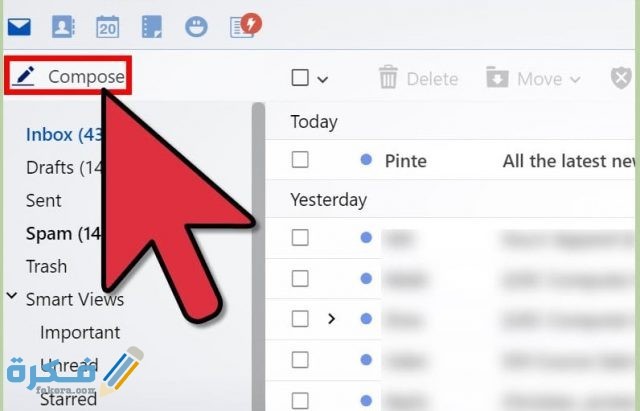This screenshot has width=640, height=411.
Task: Open the Calendar icon showing 20
Action: [107, 27]
